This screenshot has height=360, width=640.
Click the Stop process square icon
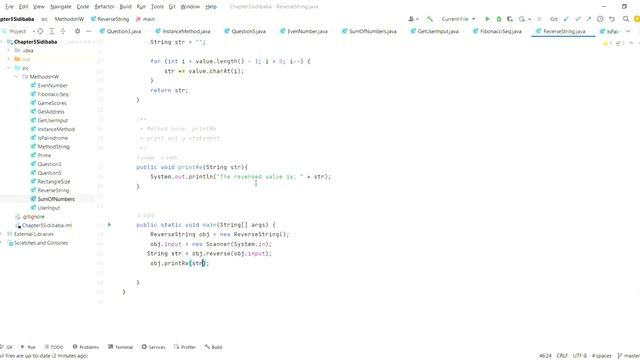point(539,19)
